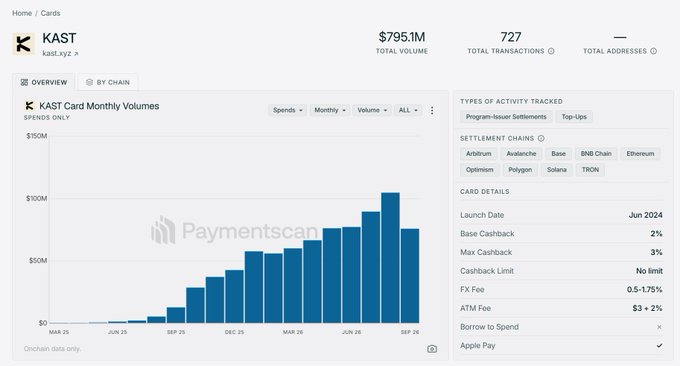
Task: Click the tallest bar in the chart
Action: pos(390,258)
